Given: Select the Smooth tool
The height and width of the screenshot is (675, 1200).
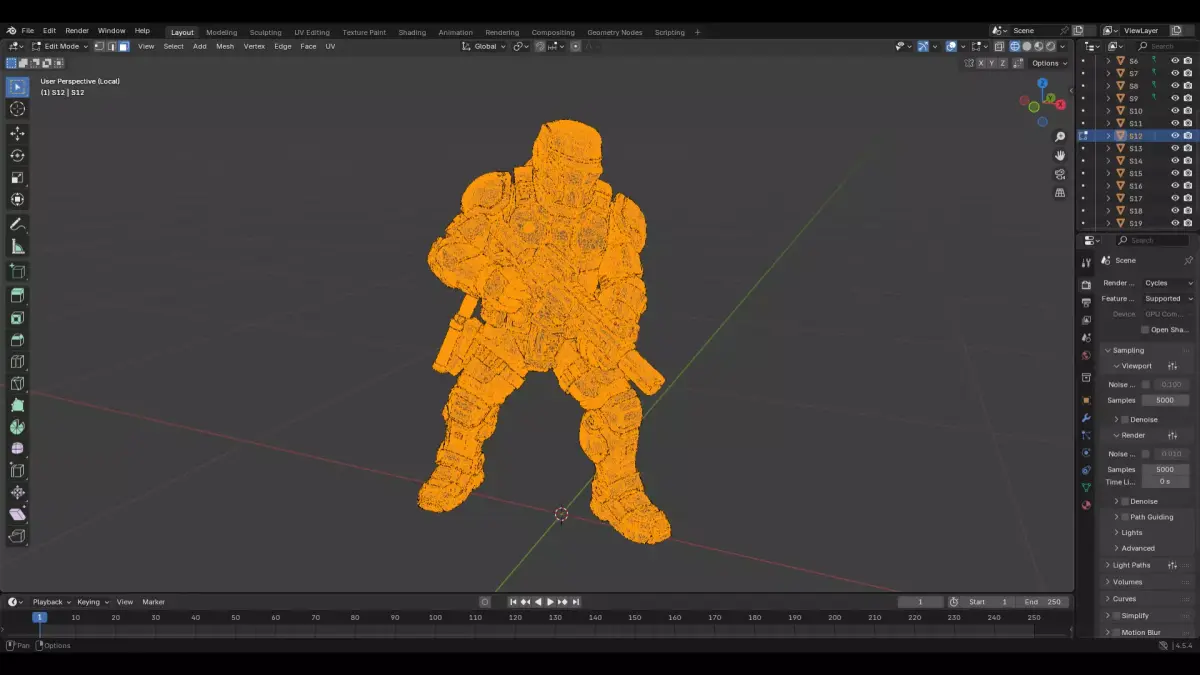Looking at the screenshot, I should tap(17, 448).
